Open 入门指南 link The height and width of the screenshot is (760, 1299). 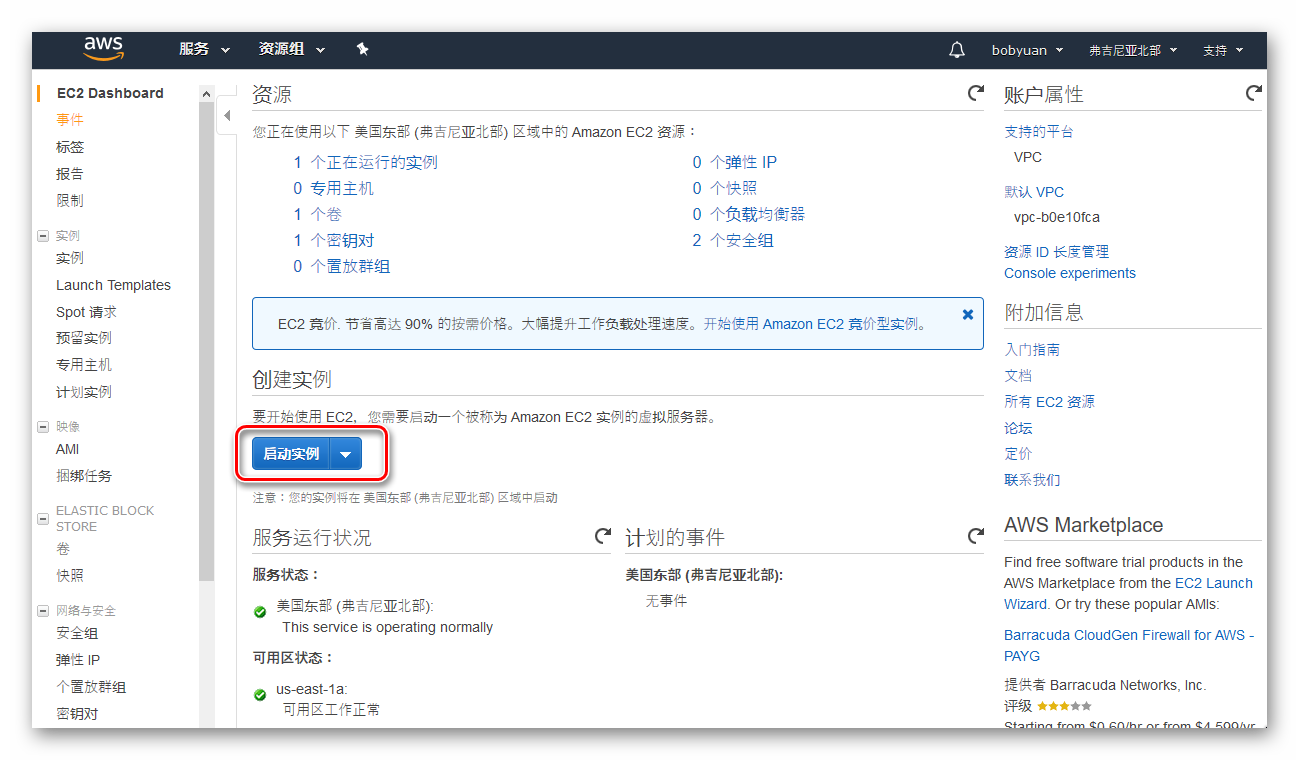[1032, 350]
